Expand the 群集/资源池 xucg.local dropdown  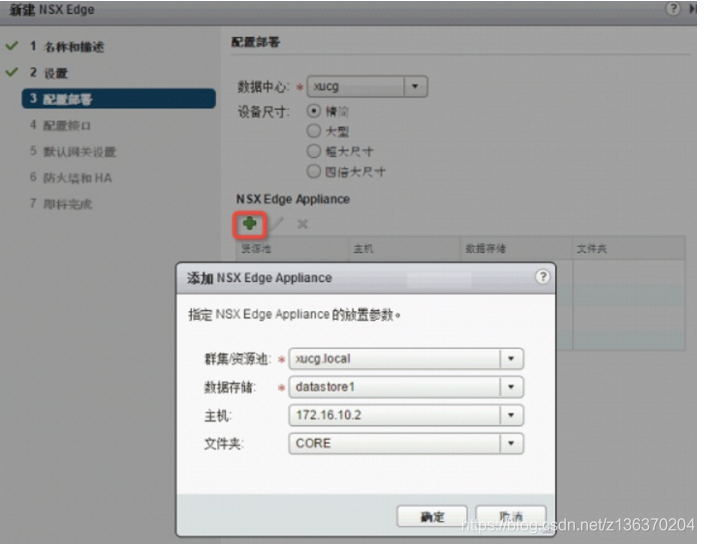coord(511,359)
